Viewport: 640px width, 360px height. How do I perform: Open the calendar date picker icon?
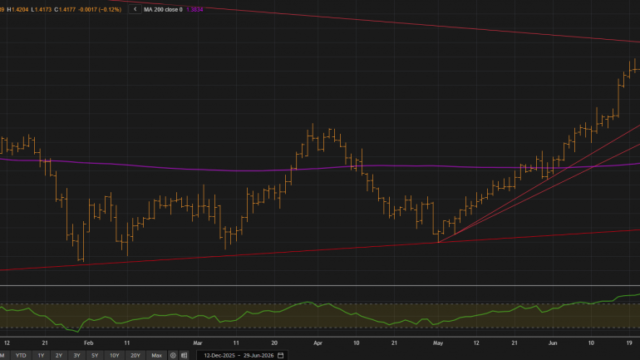(281, 356)
